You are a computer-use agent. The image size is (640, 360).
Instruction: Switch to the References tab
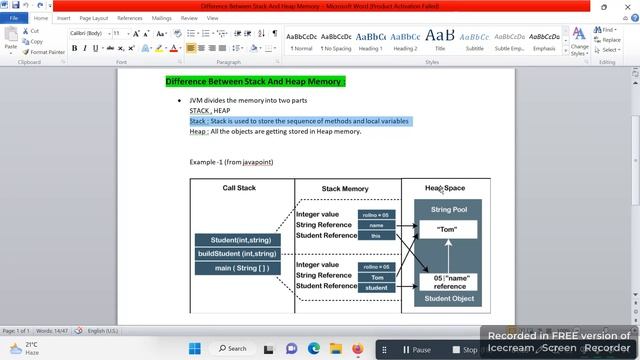point(130,18)
